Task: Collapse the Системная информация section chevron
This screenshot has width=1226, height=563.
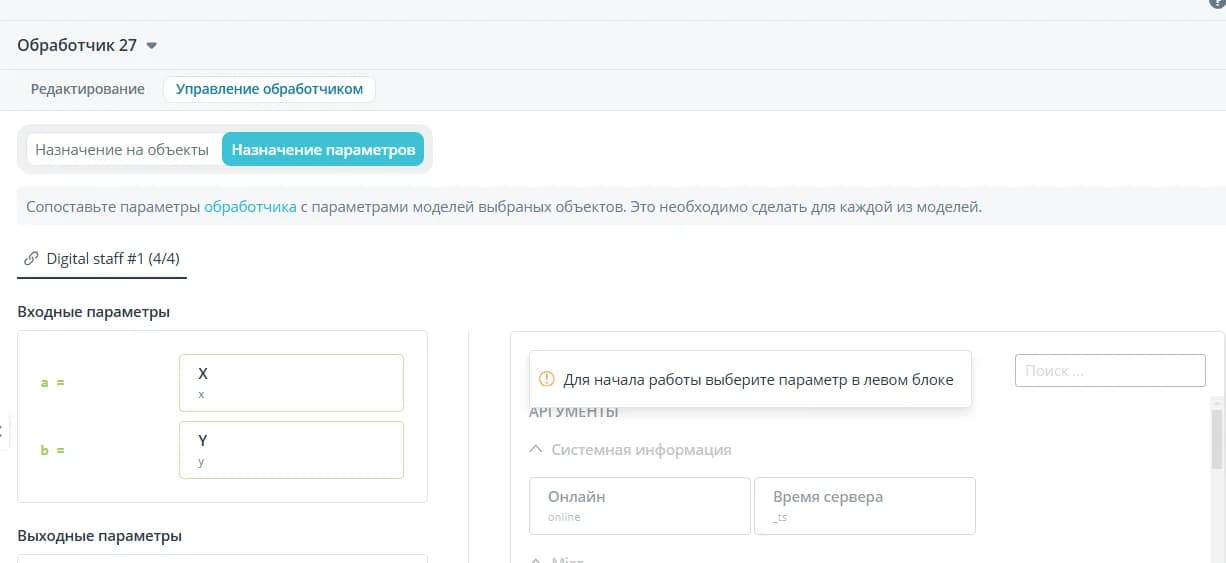Action: tap(537, 450)
